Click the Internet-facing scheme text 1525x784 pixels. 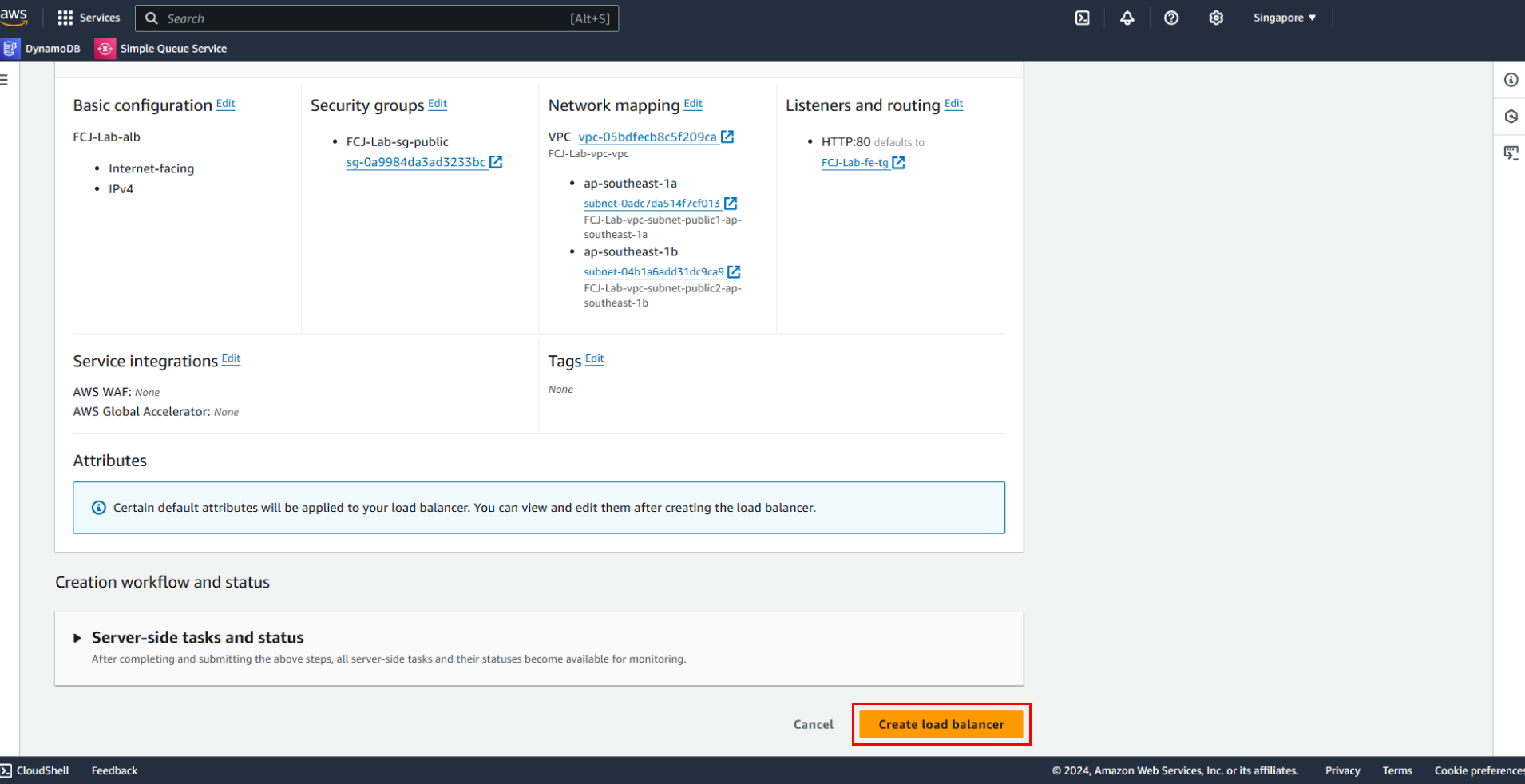[151, 168]
